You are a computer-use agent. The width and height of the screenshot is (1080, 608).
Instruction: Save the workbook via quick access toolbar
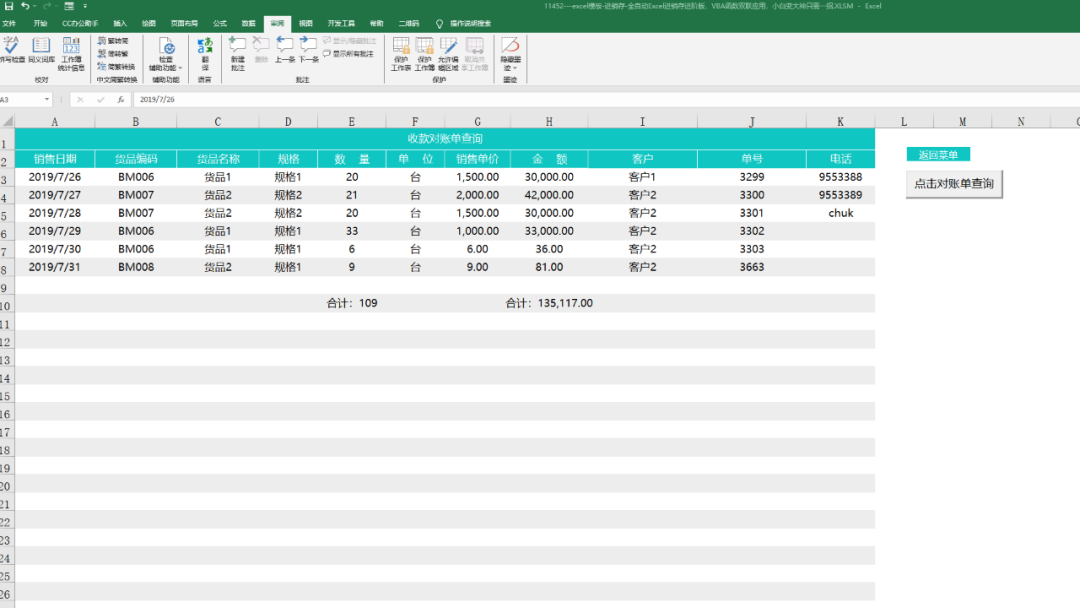pyautogui.click(x=9, y=6)
